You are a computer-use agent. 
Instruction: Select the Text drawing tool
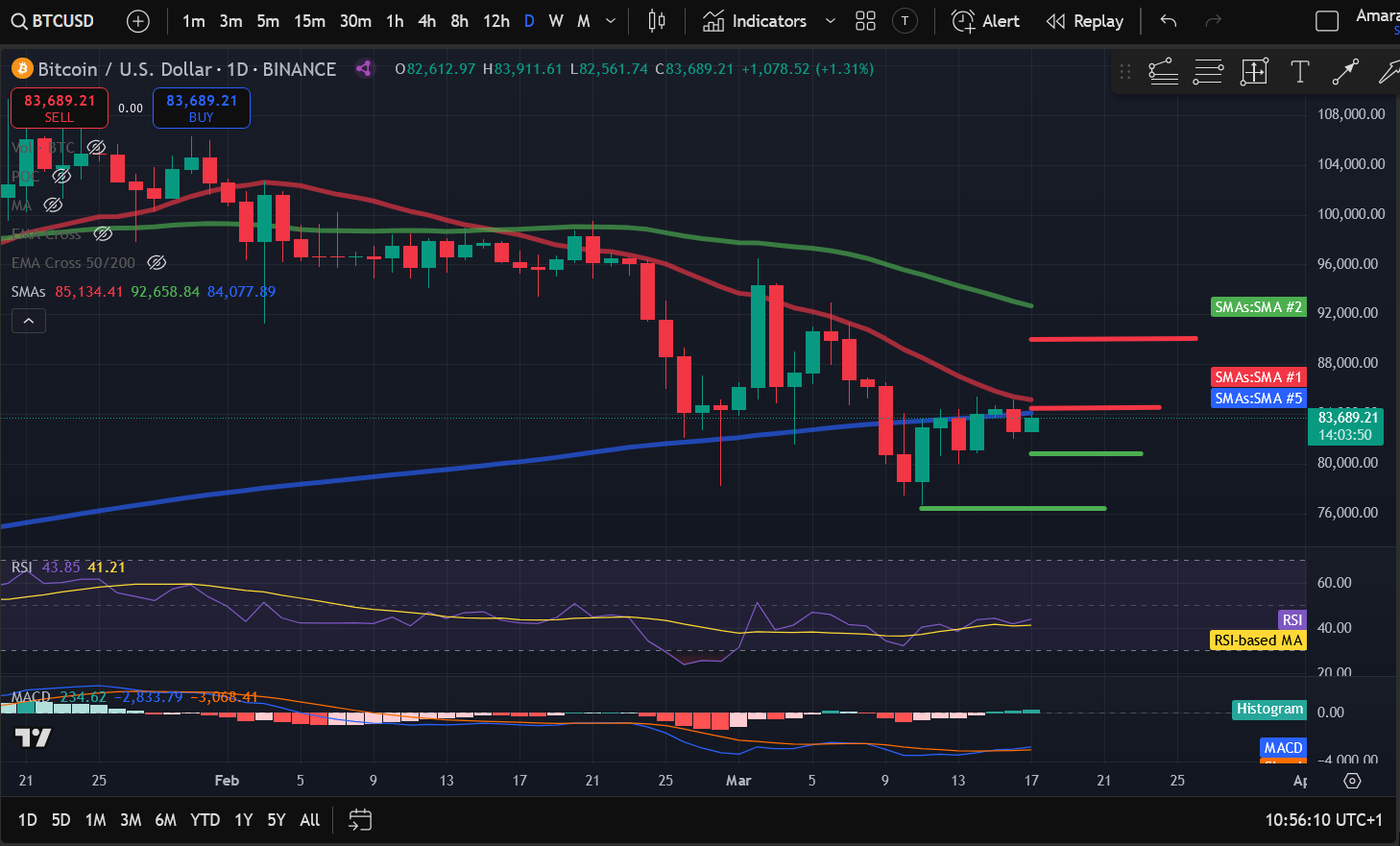pyautogui.click(x=1299, y=71)
